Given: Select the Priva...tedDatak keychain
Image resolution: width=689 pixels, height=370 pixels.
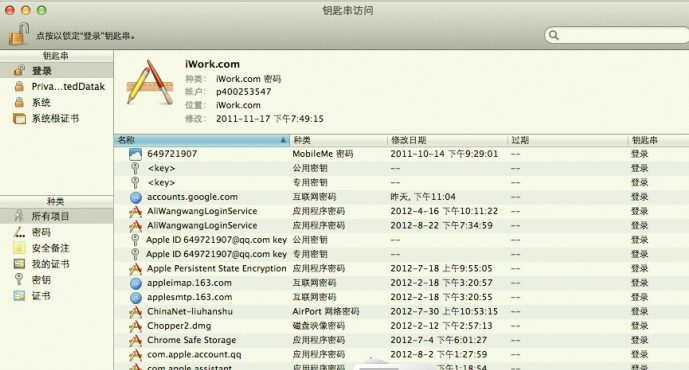Looking at the screenshot, I should click(57, 87).
